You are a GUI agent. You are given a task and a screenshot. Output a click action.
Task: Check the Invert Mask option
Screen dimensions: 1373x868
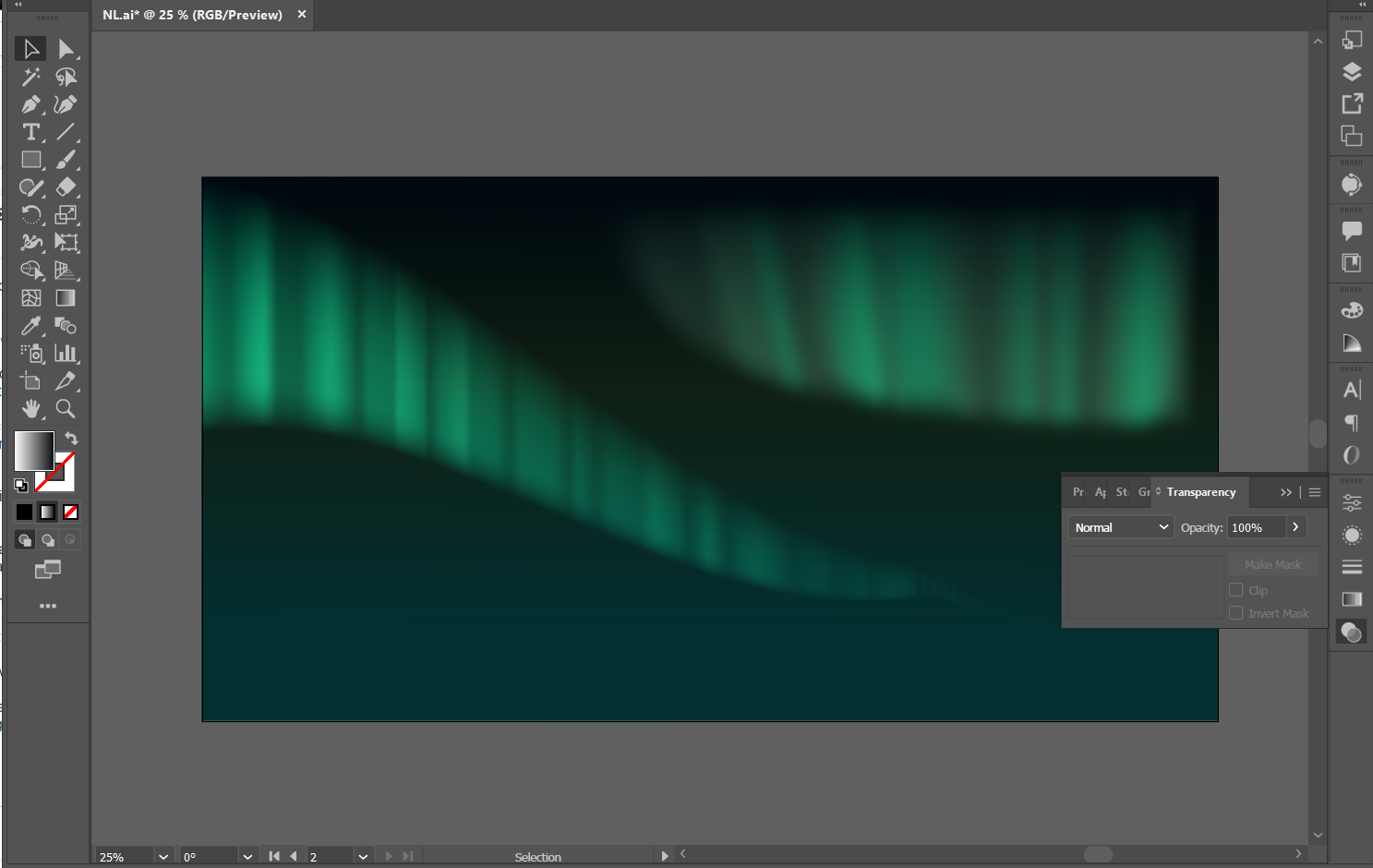(x=1236, y=613)
